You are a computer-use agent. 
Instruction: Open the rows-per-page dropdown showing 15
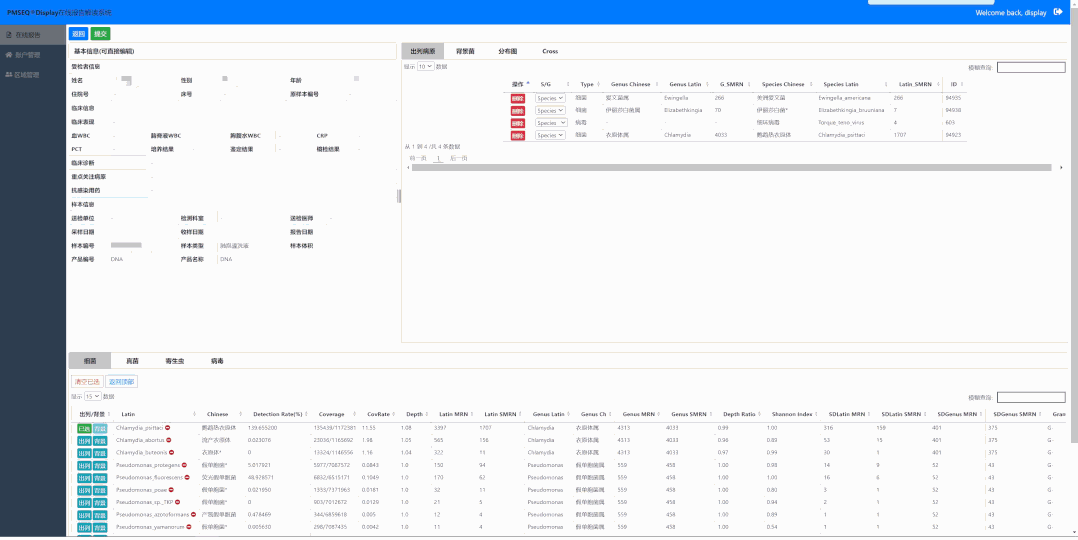click(92, 396)
